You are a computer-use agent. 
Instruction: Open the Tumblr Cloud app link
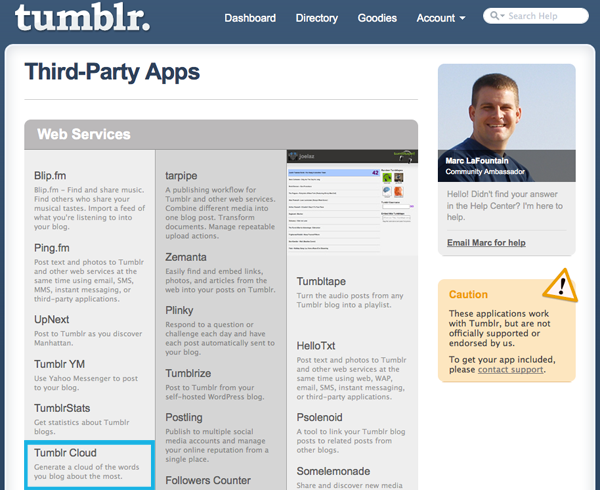65,453
